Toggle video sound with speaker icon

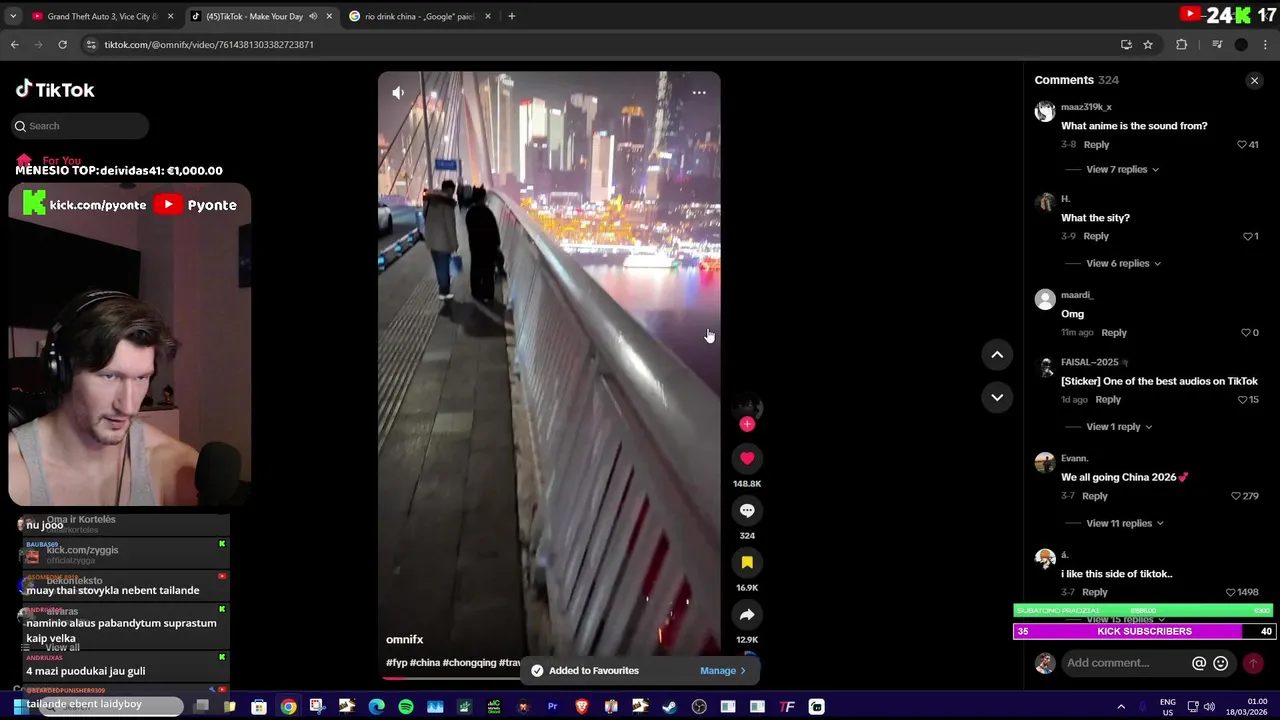(x=398, y=93)
